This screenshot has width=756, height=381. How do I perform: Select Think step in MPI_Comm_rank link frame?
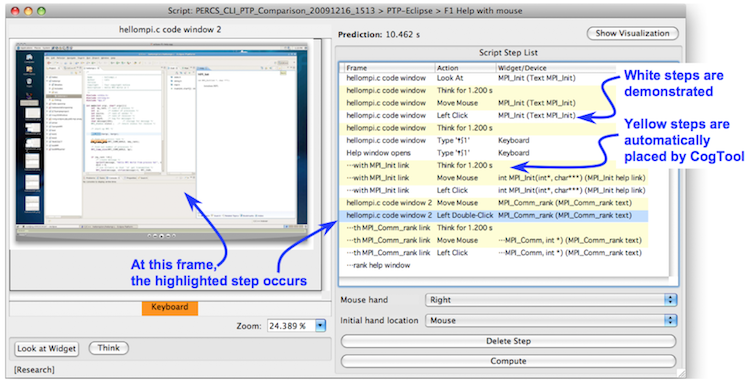494,228
